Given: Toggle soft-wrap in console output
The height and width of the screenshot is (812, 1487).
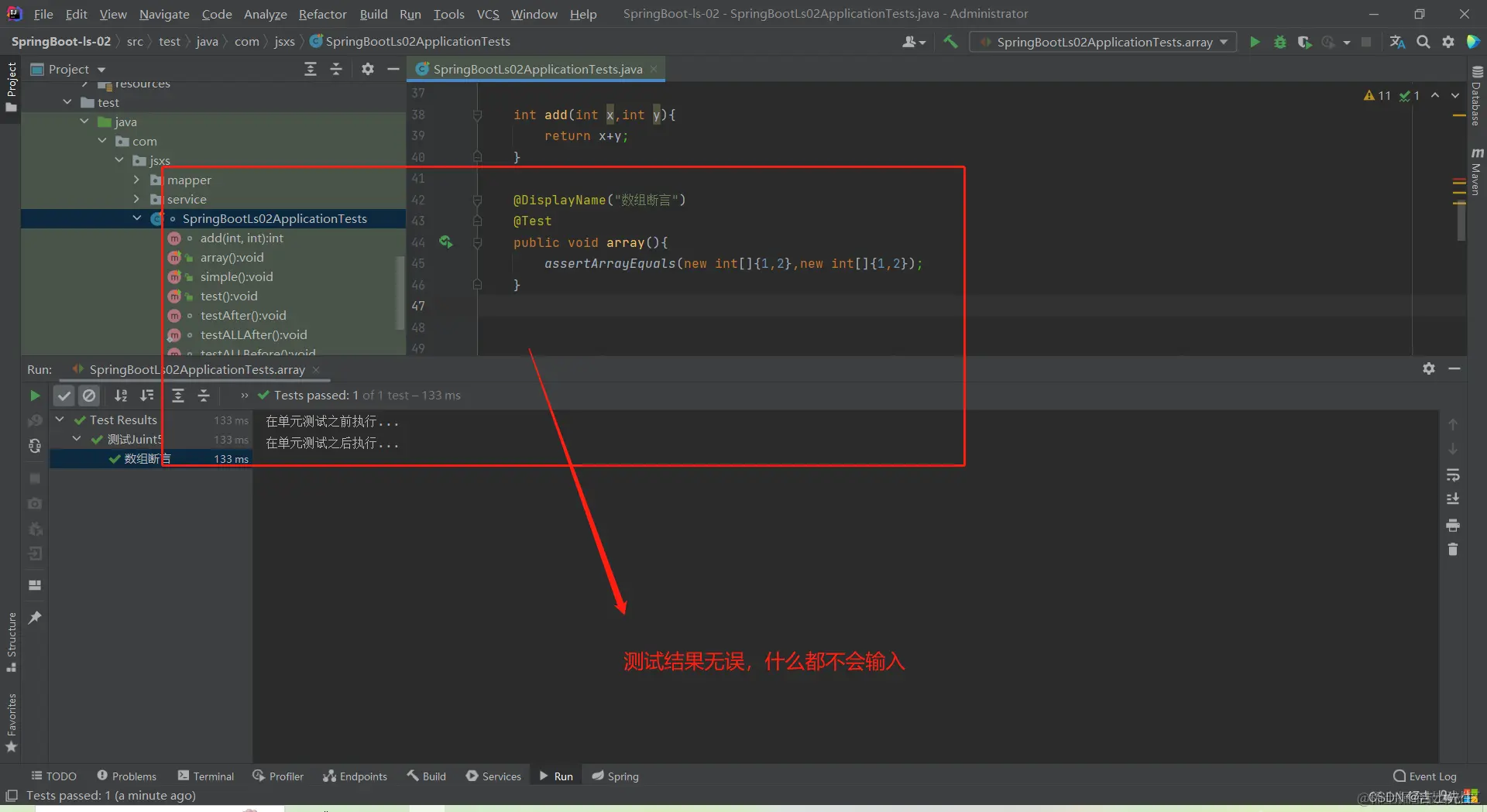Looking at the screenshot, I should coord(1453,475).
